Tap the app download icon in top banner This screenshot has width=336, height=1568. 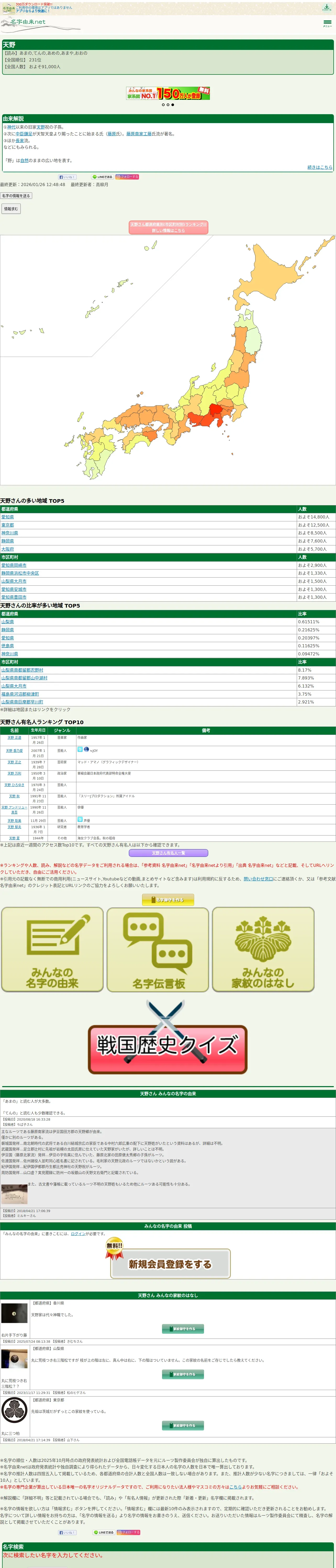pyautogui.click(x=326, y=7)
